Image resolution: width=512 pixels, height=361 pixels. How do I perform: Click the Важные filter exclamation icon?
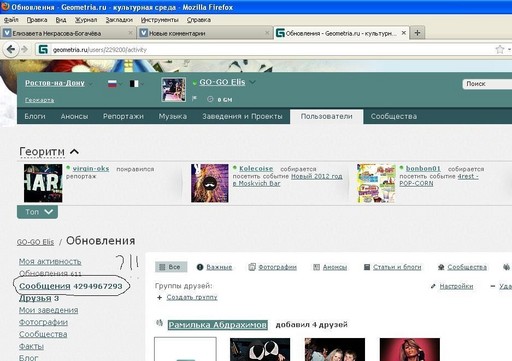pos(200,267)
